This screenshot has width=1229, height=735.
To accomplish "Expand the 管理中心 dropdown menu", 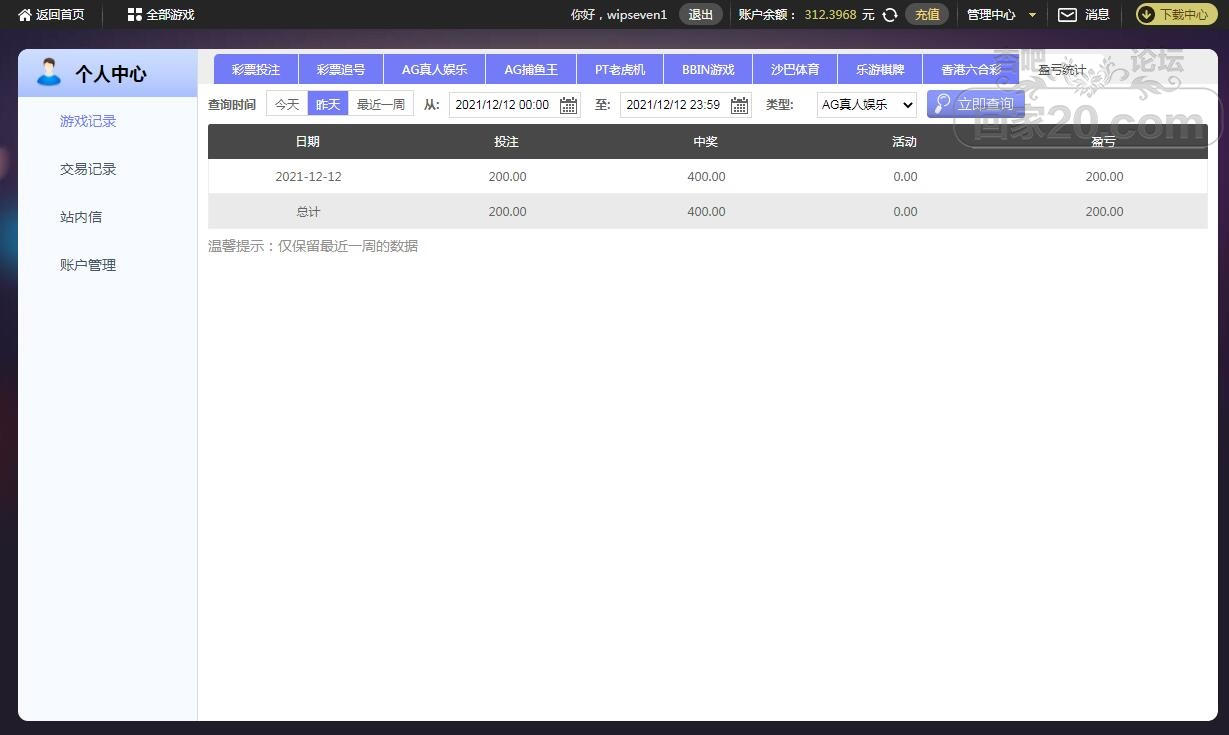I will [1001, 15].
